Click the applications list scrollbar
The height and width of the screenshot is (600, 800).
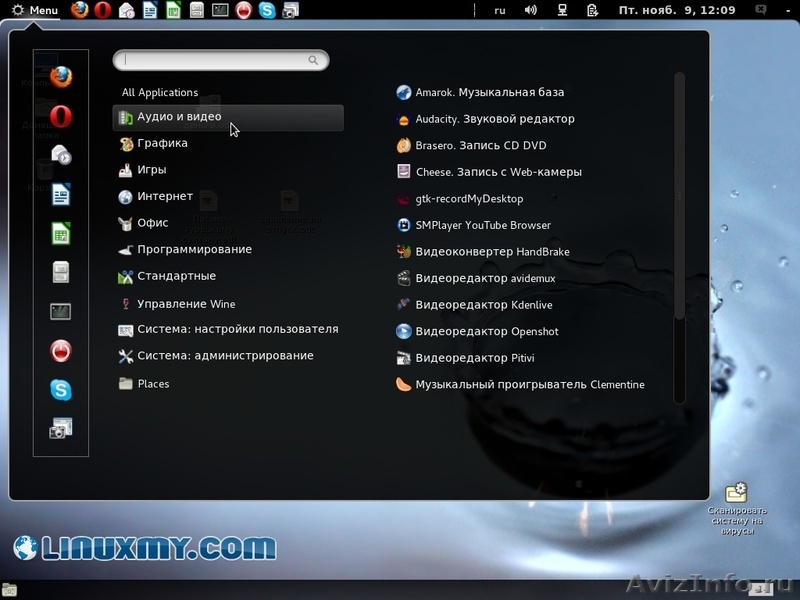click(x=679, y=196)
